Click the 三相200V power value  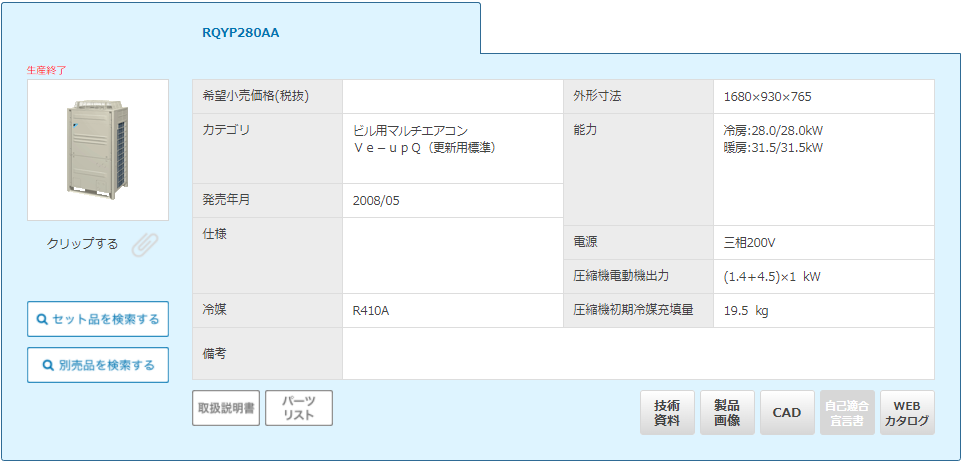point(750,243)
